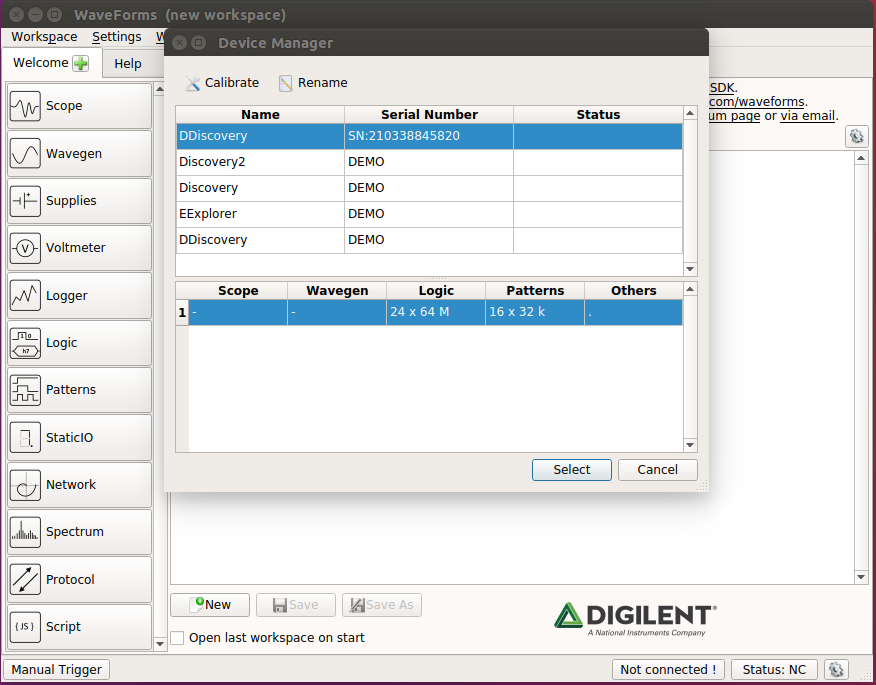The image size is (876, 685).
Task: Click the down arrow of configuration list scrollbar
Action: point(690,445)
